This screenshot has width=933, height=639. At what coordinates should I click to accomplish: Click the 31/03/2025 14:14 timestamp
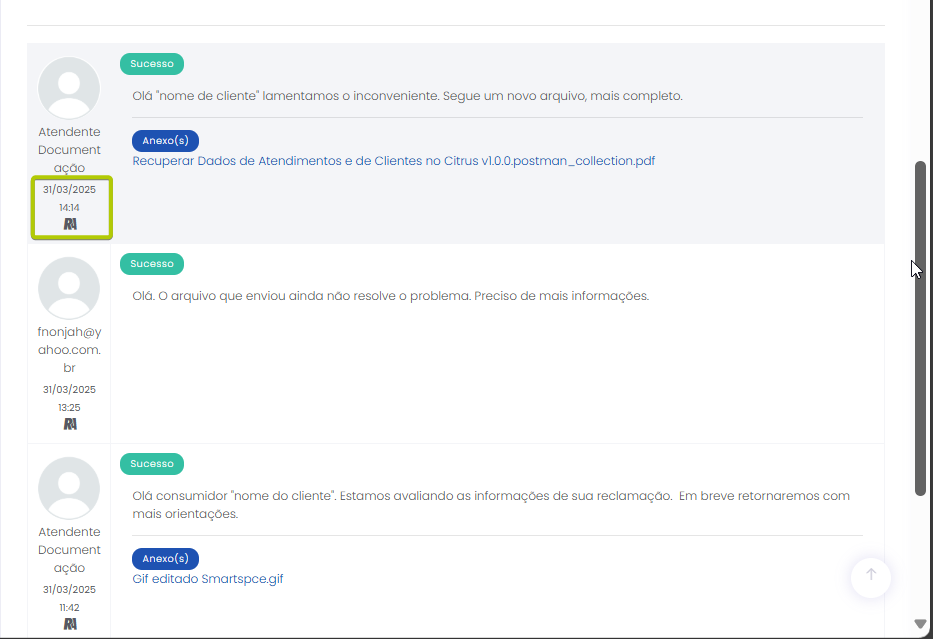point(69,198)
